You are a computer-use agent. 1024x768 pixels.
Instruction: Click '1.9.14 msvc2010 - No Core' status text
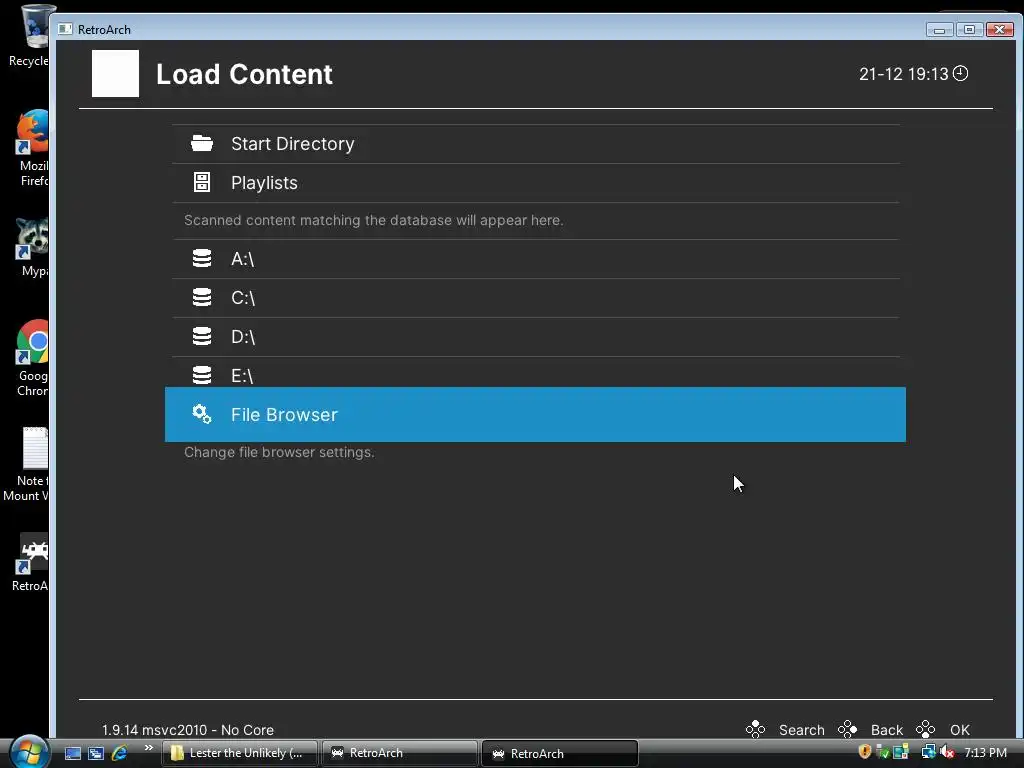coord(187,729)
